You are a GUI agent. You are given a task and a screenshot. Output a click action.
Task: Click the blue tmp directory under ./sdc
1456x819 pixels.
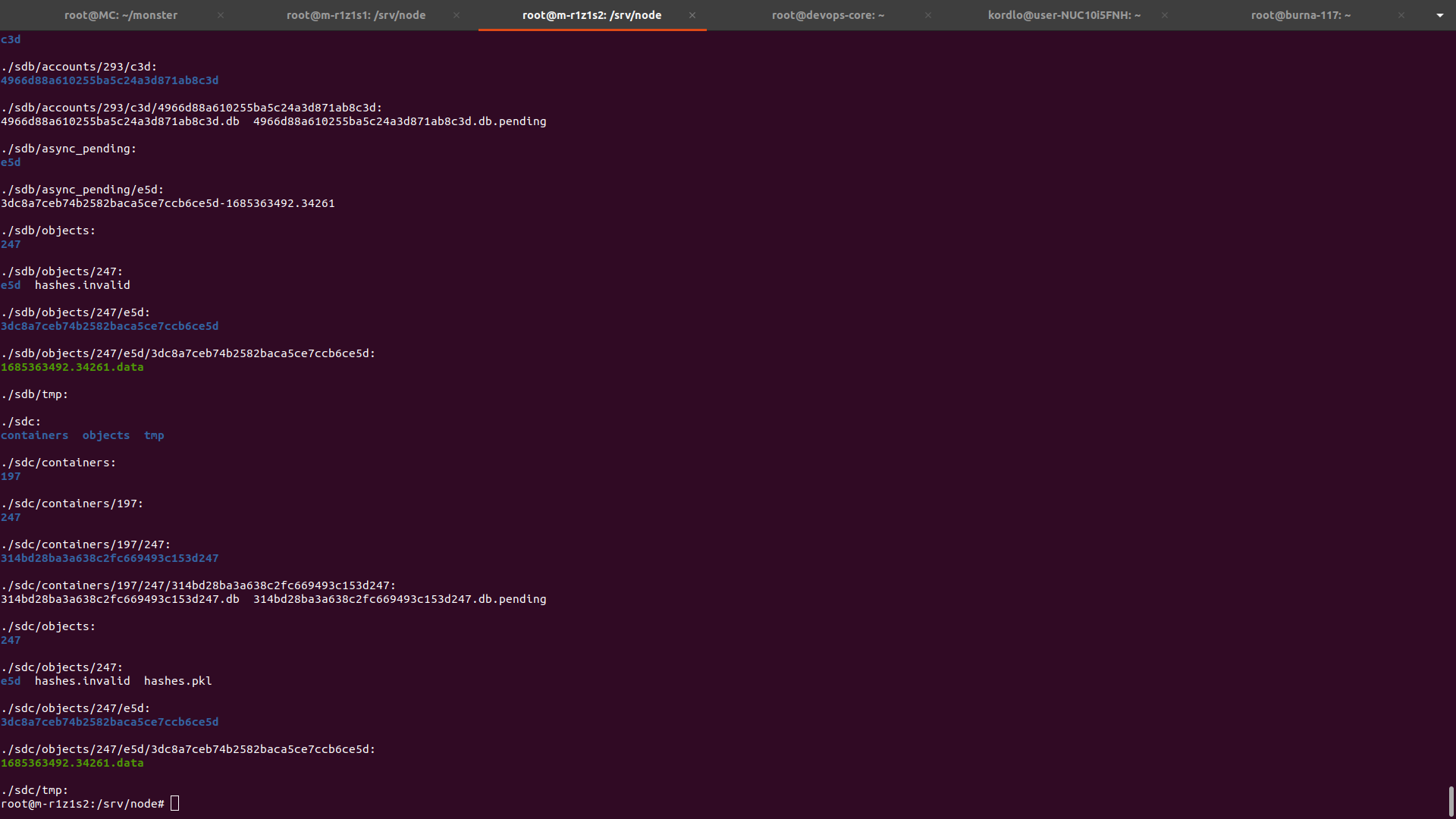(154, 435)
